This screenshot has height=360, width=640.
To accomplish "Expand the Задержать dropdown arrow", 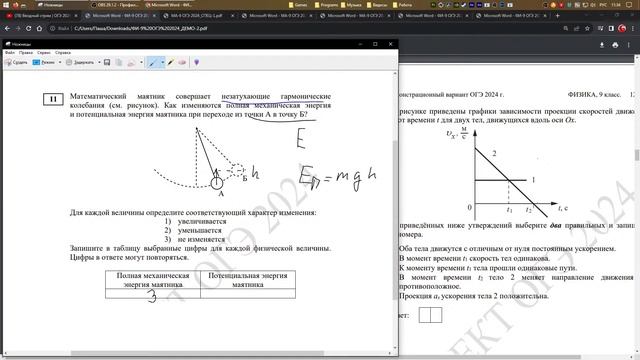I will pos(99,62).
